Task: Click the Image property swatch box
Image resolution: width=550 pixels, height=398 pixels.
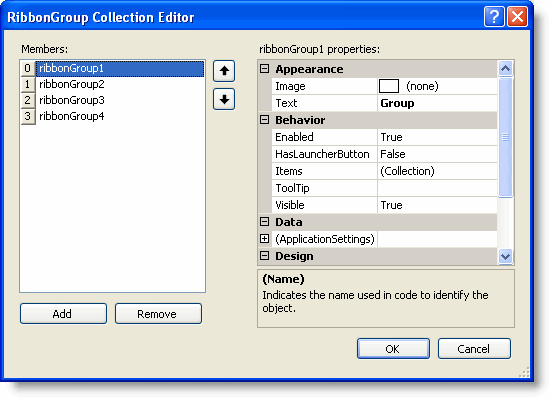Action: point(389,86)
